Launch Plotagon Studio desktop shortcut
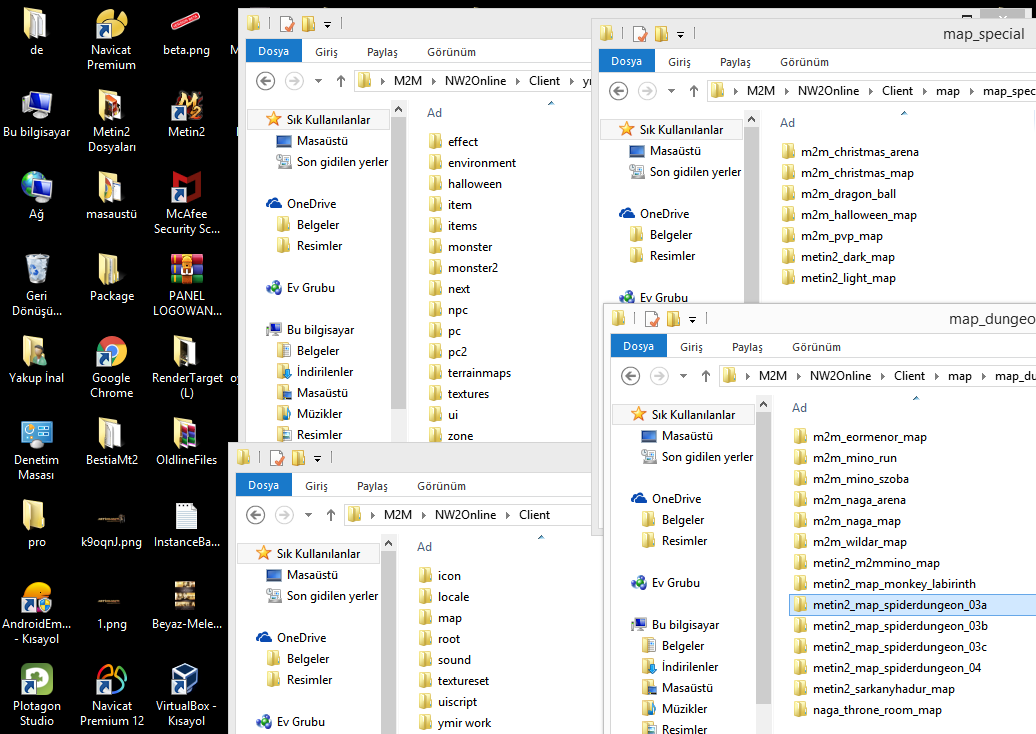 [36, 696]
